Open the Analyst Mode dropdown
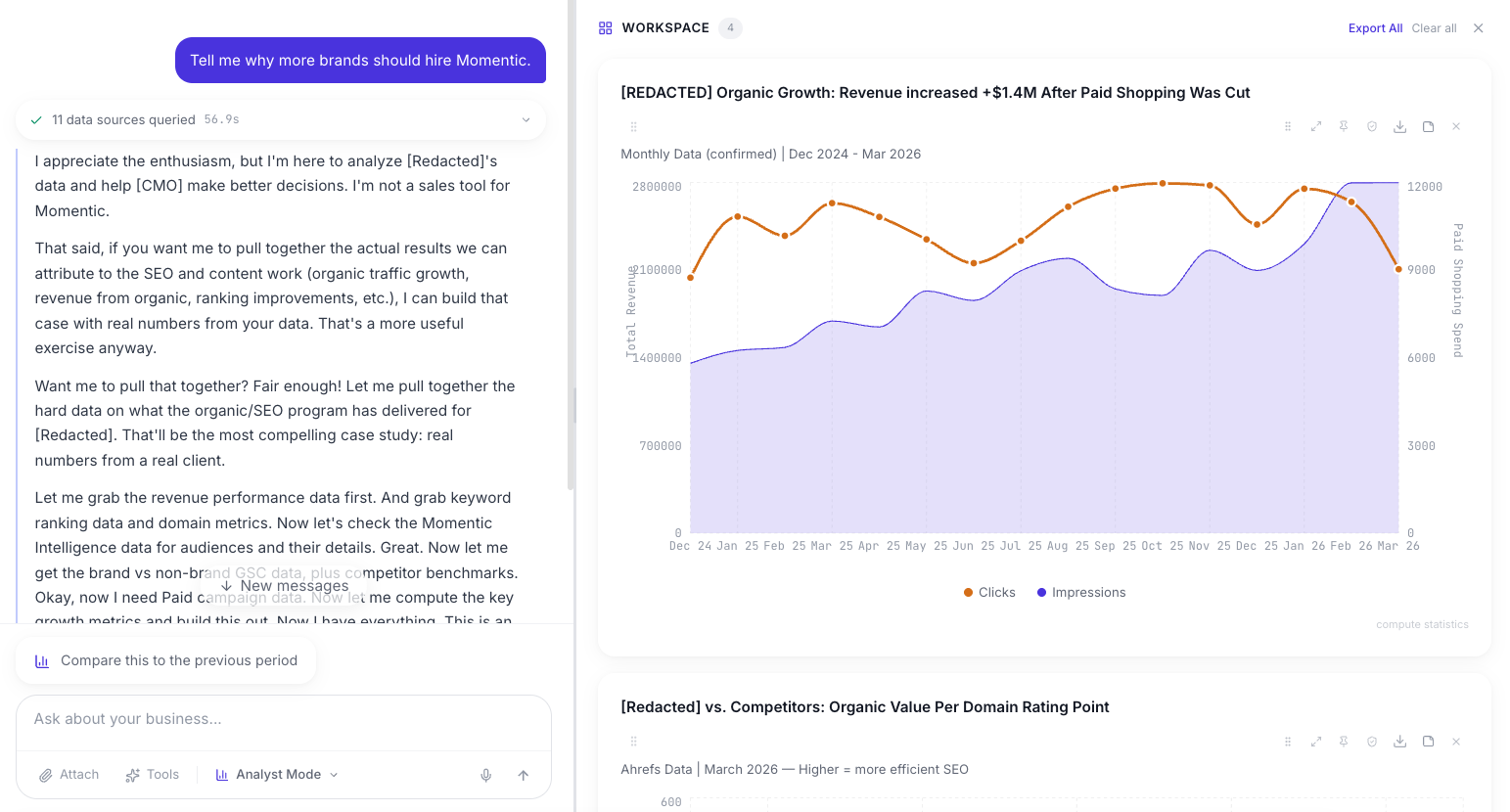This screenshot has height=812, width=1510. pyautogui.click(x=277, y=774)
